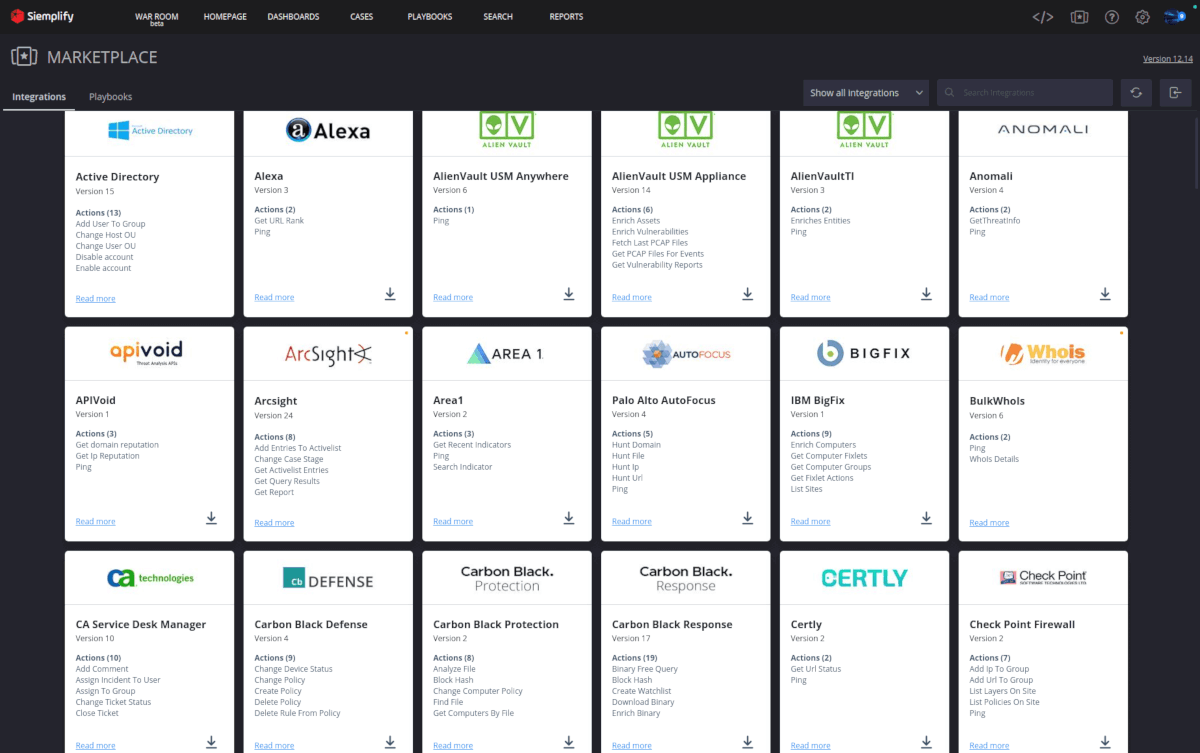Download the CA Service Desk Manager integration

pyautogui.click(x=211, y=742)
